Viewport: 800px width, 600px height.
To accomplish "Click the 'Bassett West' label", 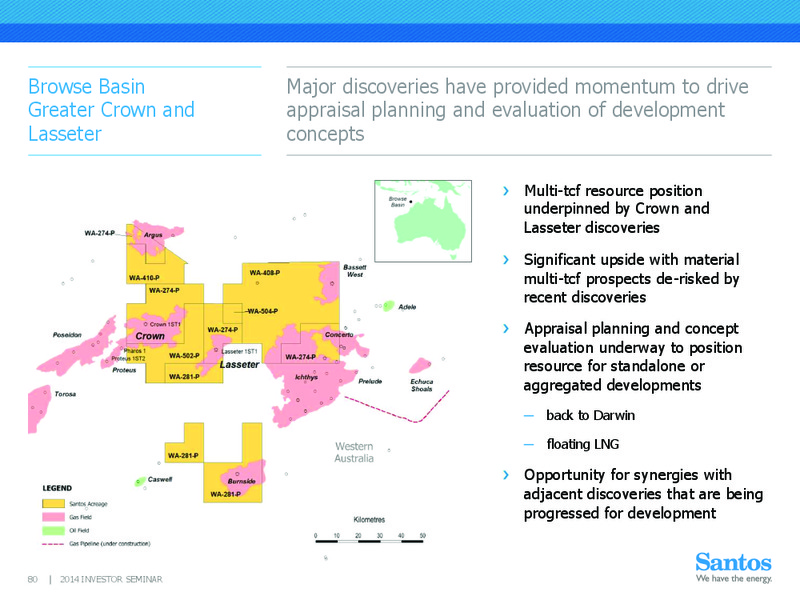I will coord(355,271).
